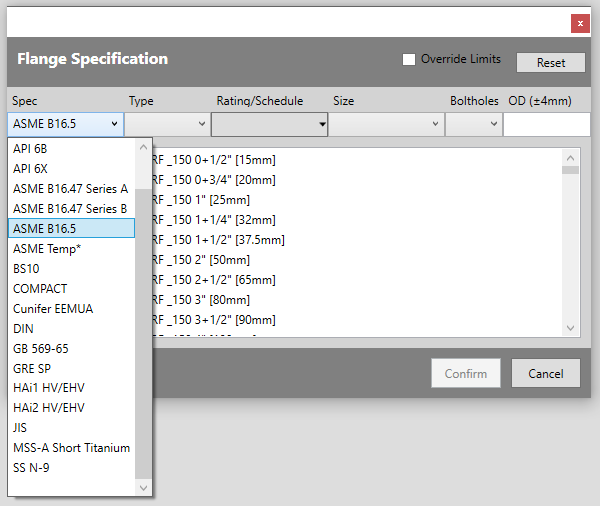Screen dimensions: 600x506
Task: Select result row 150 1+1/2" [37.5mm]
Action: tap(357, 240)
